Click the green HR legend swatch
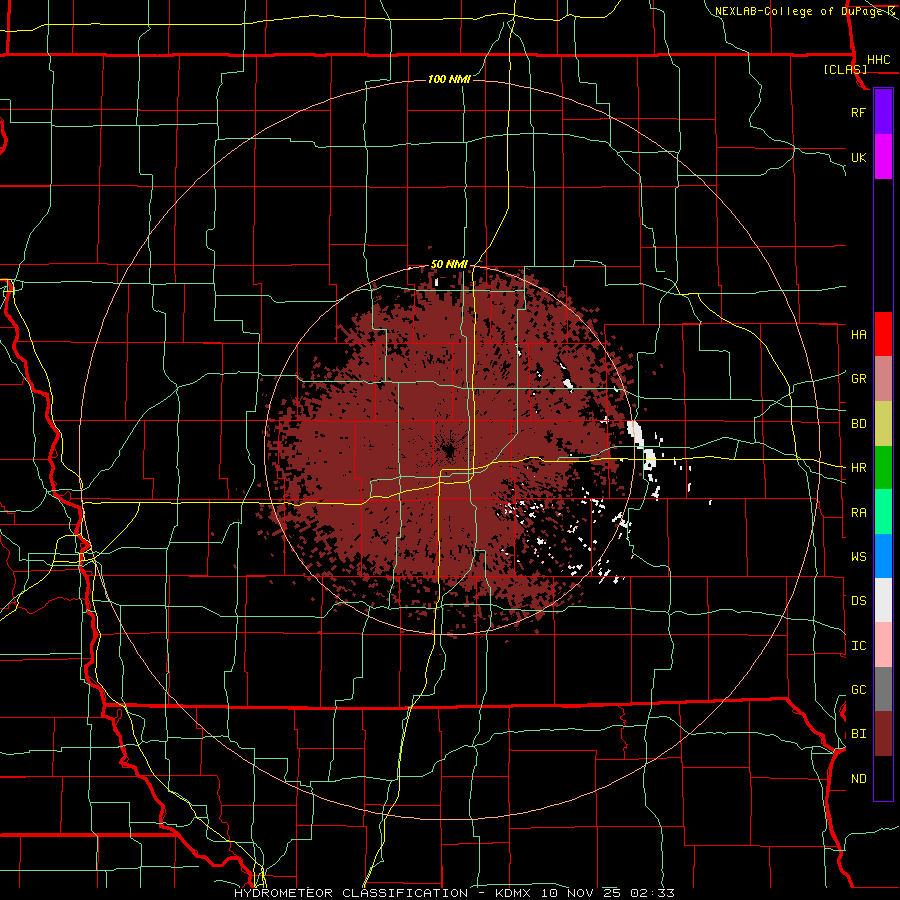 click(883, 468)
